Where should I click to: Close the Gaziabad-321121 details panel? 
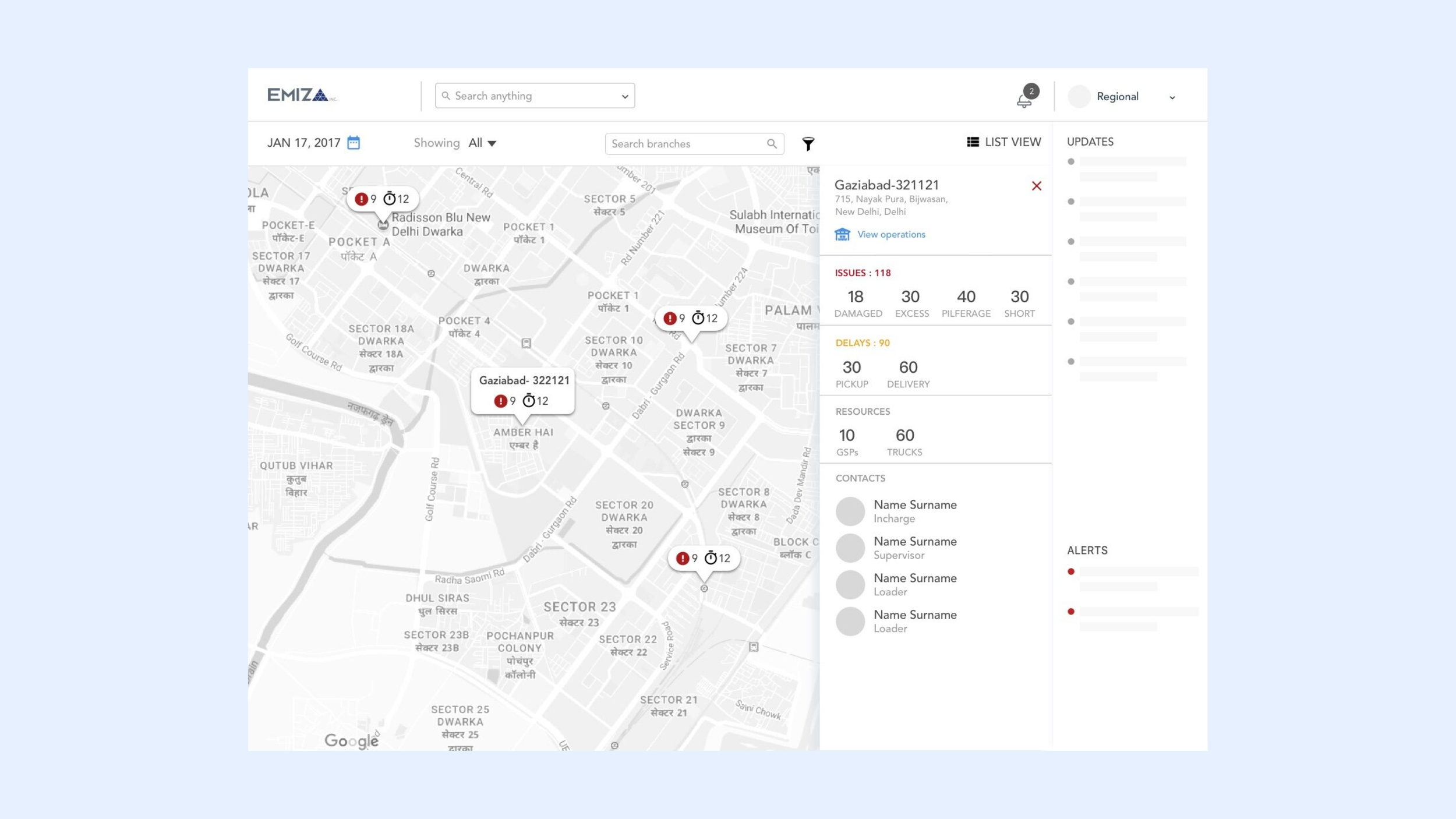[x=1036, y=186]
